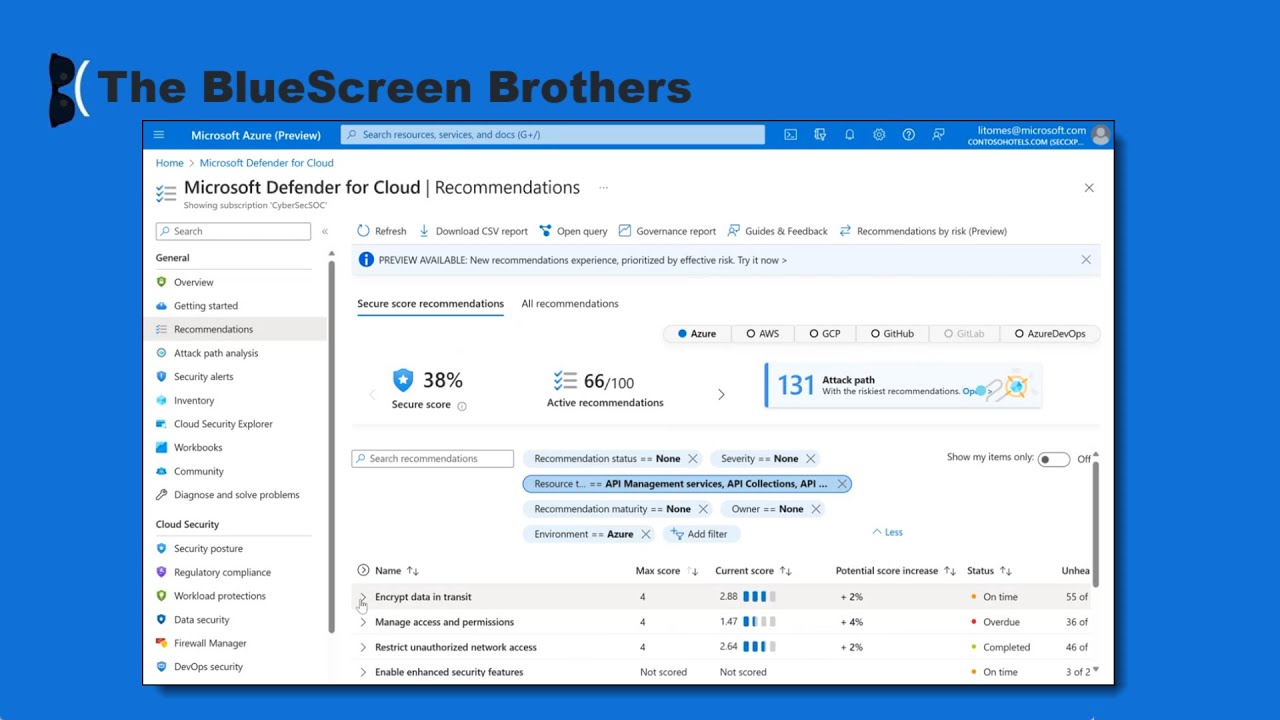Open Guides & Feedback

coord(777,231)
